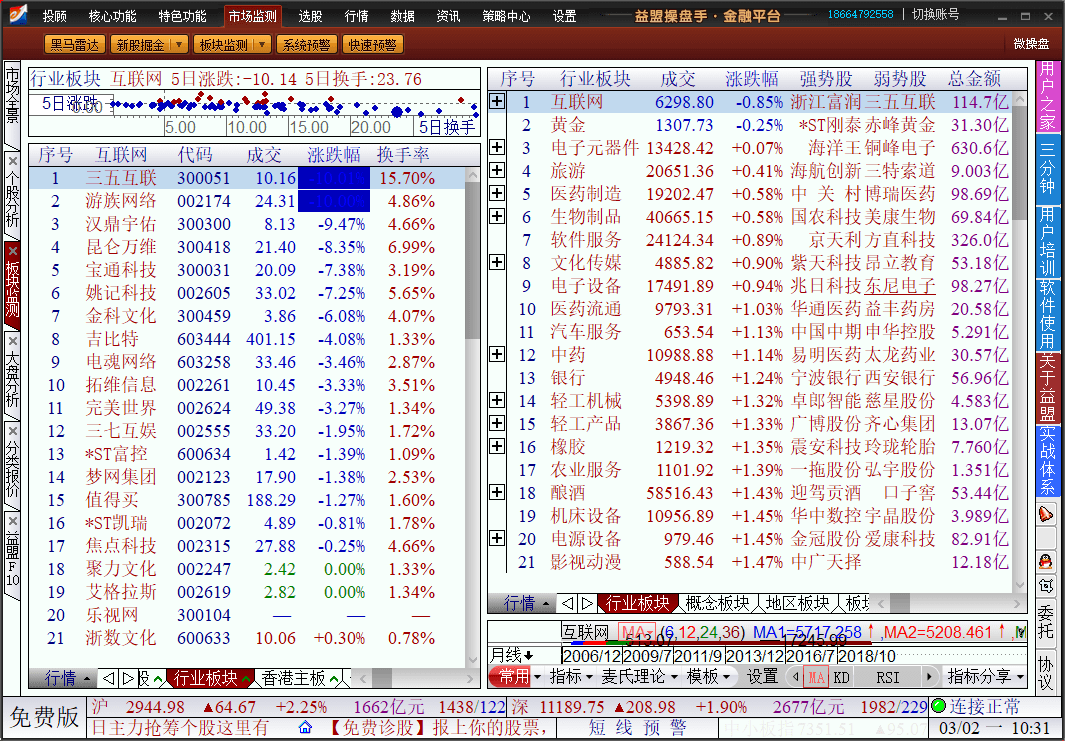Select the 三五互联 stock row

247,178
